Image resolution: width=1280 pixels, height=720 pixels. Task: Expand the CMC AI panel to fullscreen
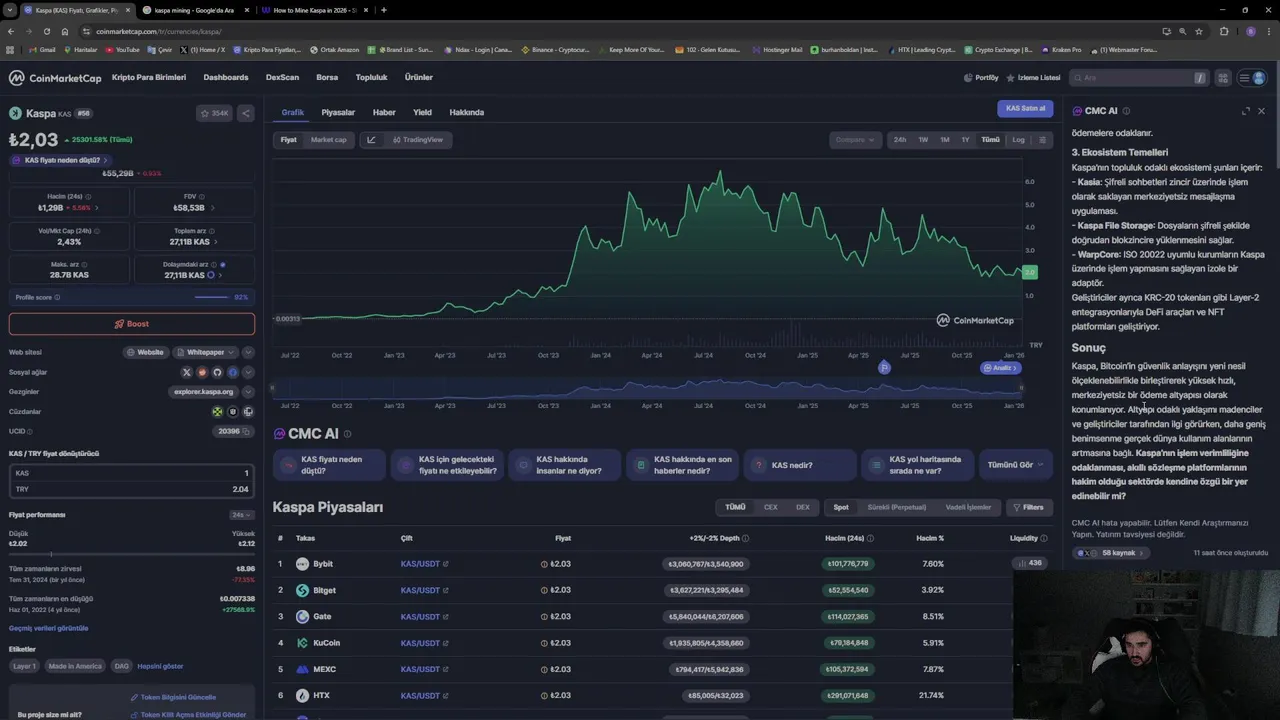tap(1246, 111)
